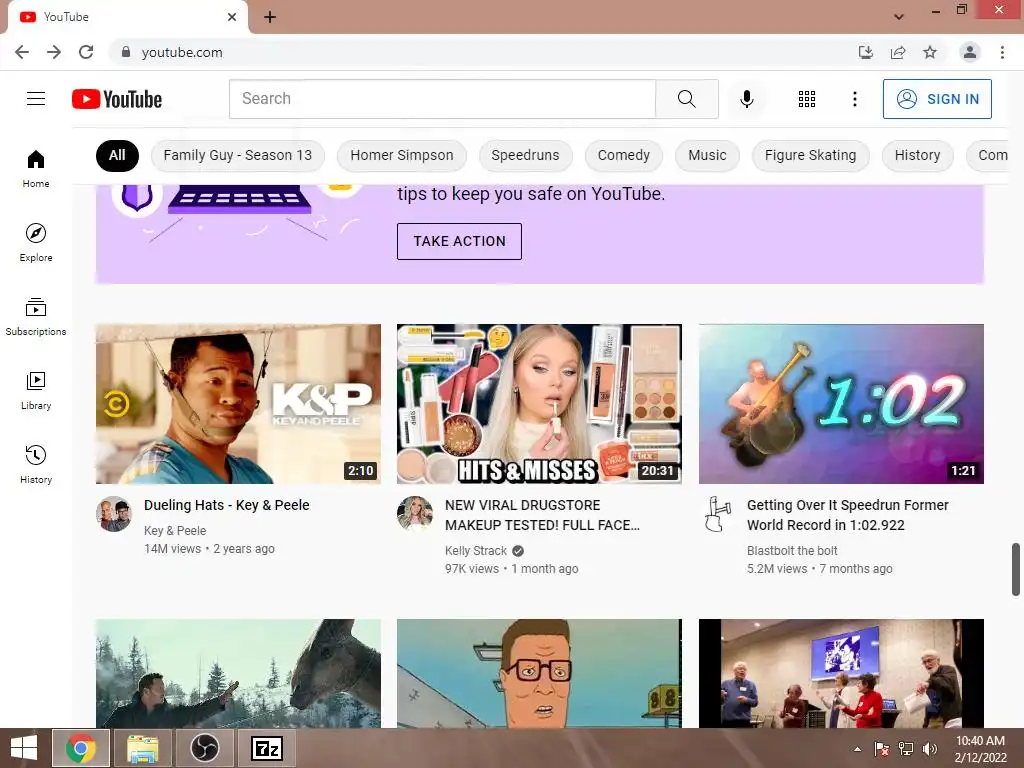The height and width of the screenshot is (768, 1024).
Task: Start voice search with microphone icon
Action: (746, 99)
